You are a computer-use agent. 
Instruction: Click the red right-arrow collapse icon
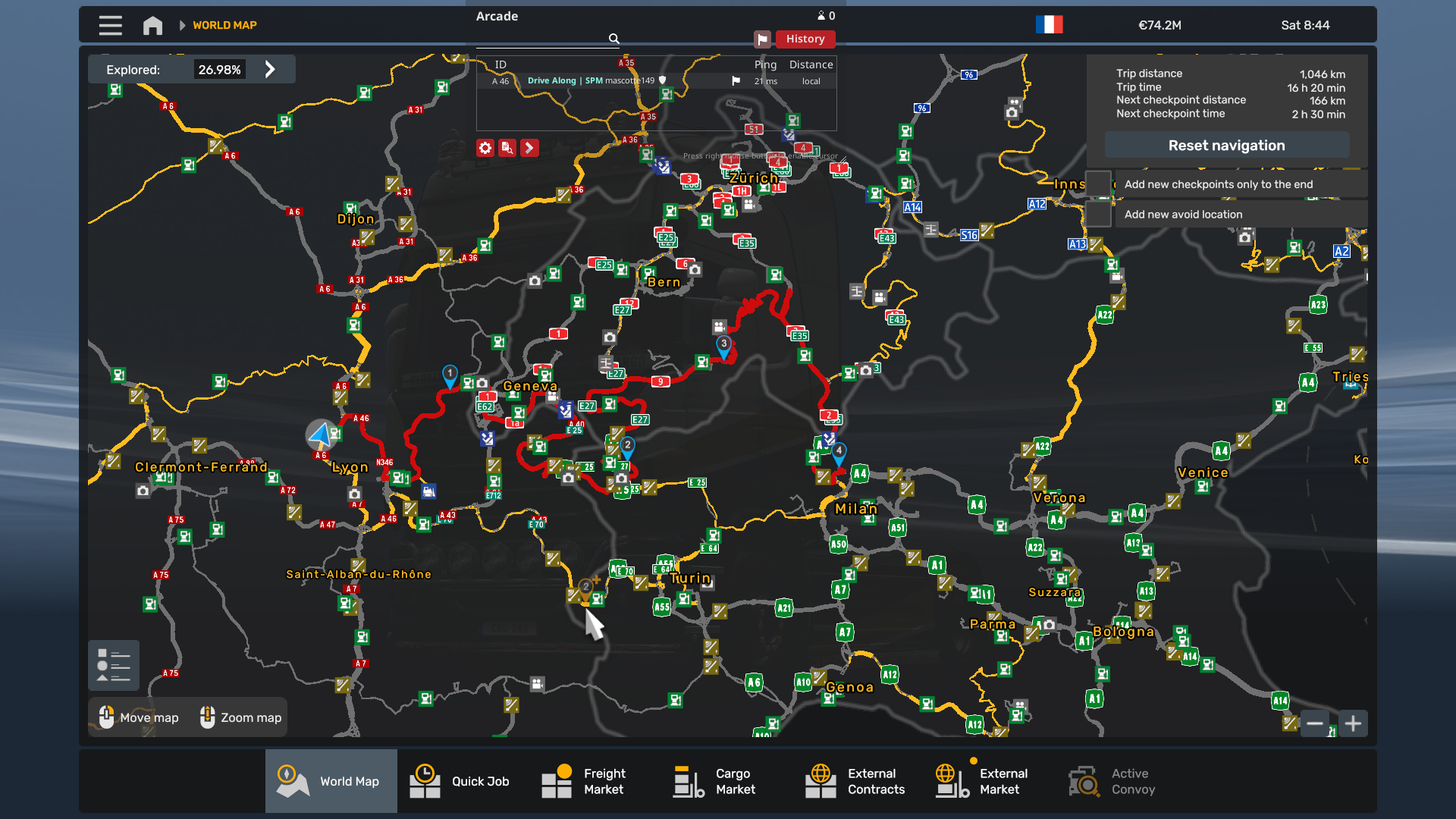[529, 148]
